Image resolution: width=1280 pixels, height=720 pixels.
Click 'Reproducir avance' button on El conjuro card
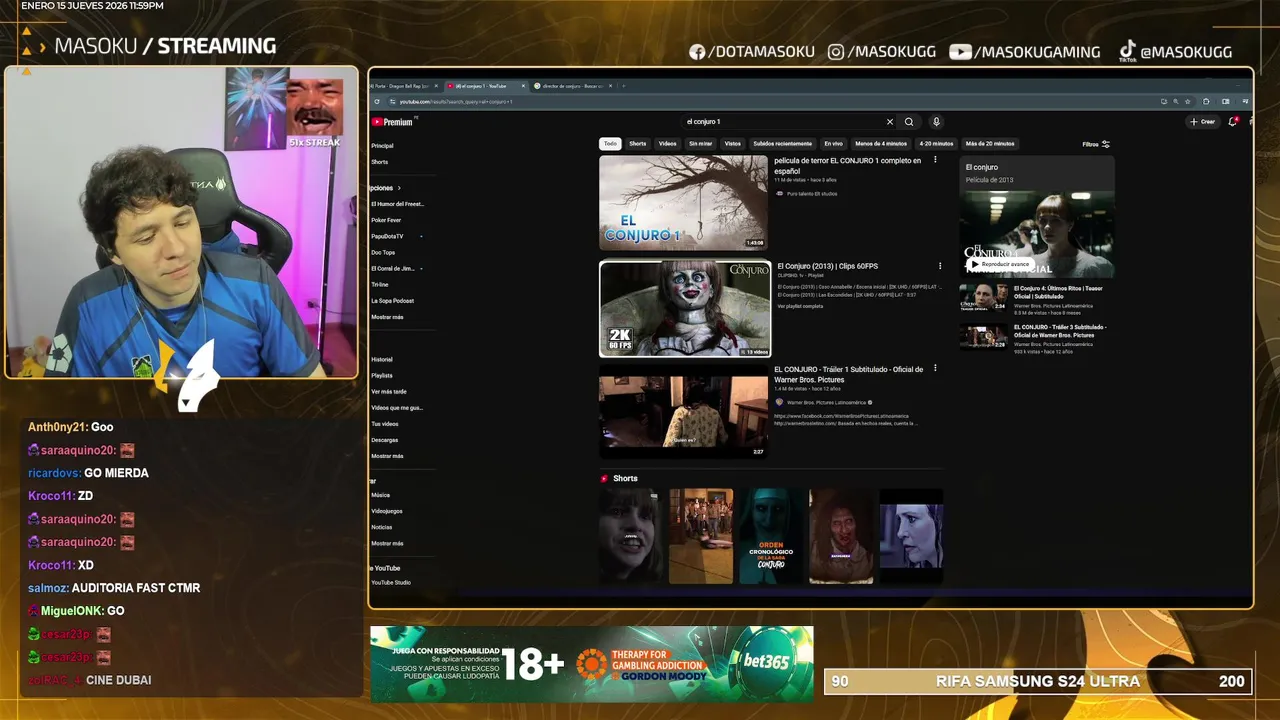coord(1000,264)
